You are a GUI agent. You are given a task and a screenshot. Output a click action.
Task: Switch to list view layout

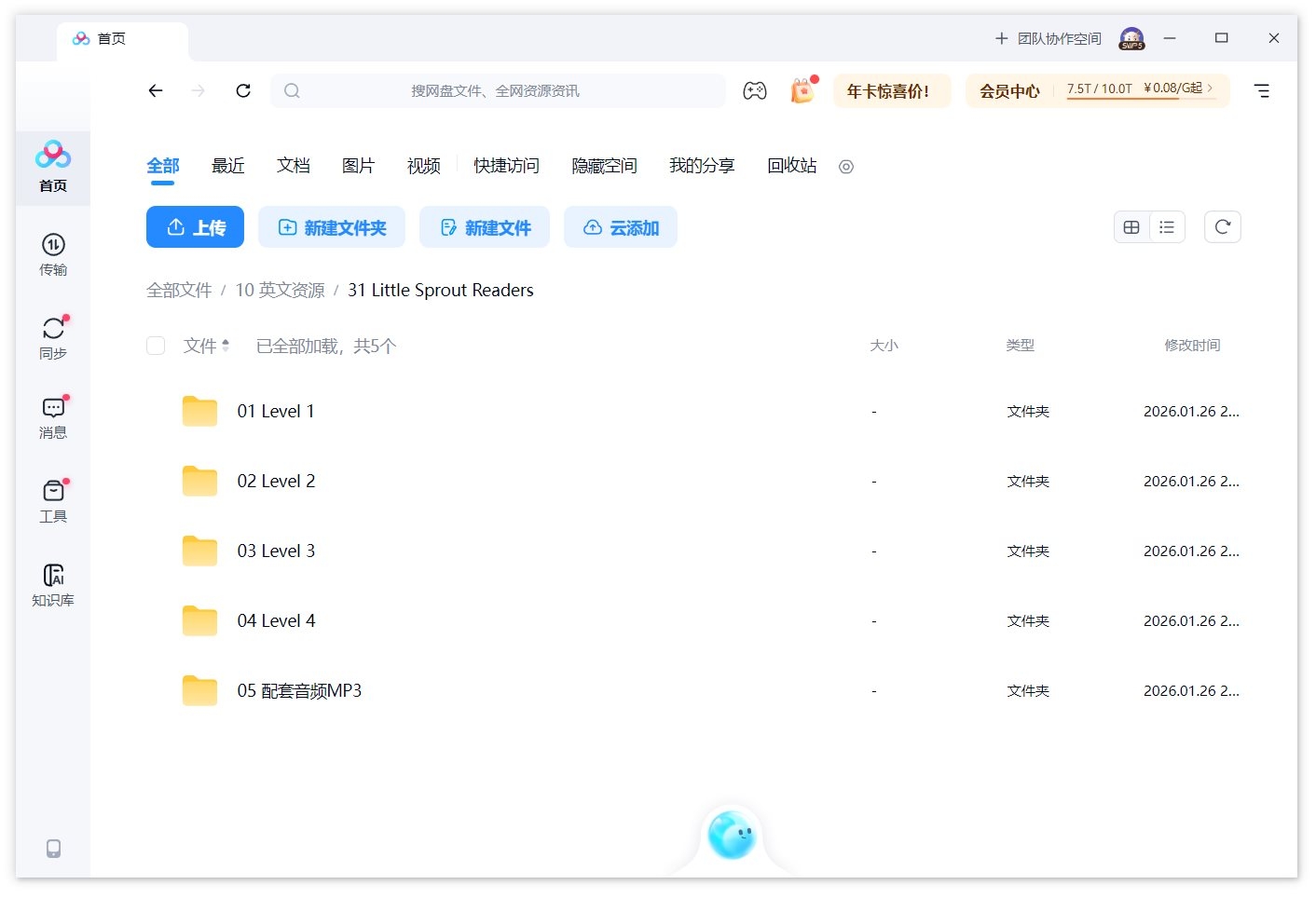(1167, 226)
